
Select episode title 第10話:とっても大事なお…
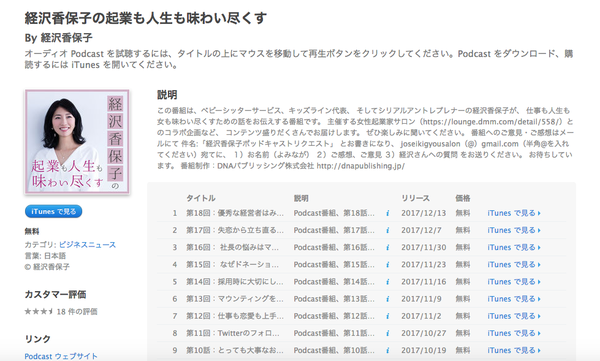235,351
